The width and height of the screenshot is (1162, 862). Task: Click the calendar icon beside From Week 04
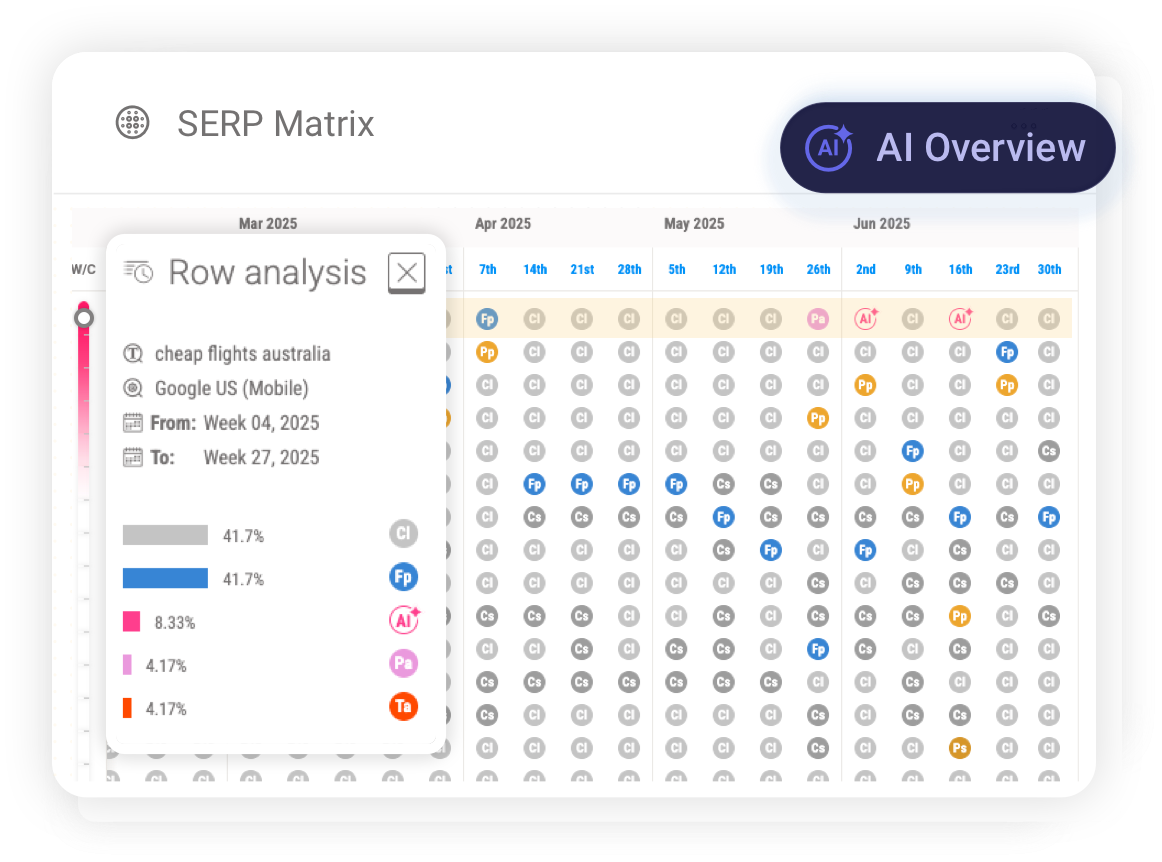pyautogui.click(x=132, y=422)
